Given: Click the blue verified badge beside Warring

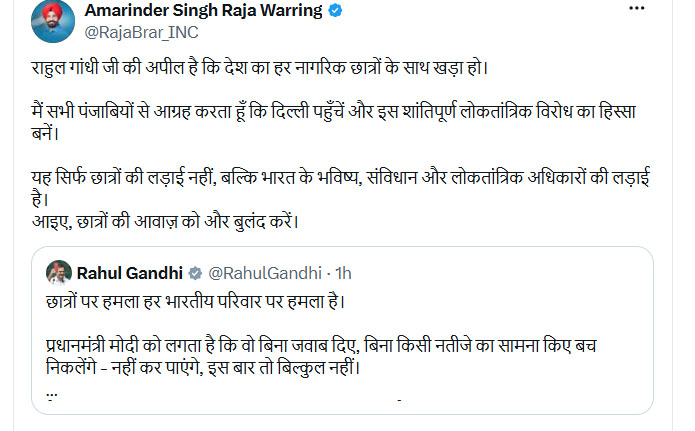Looking at the screenshot, I should click(x=335, y=10).
